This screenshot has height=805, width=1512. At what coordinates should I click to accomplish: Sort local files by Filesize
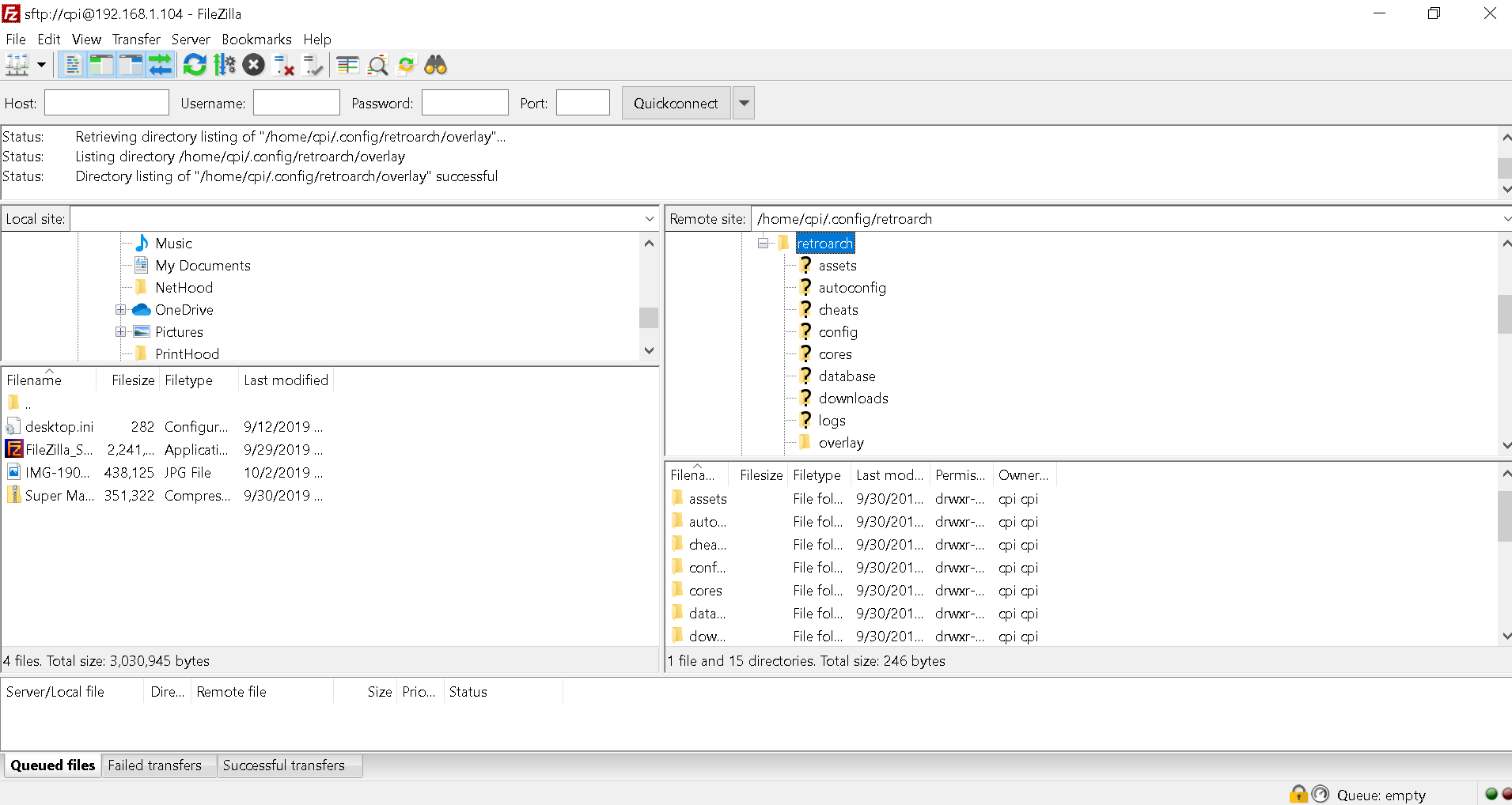128,380
